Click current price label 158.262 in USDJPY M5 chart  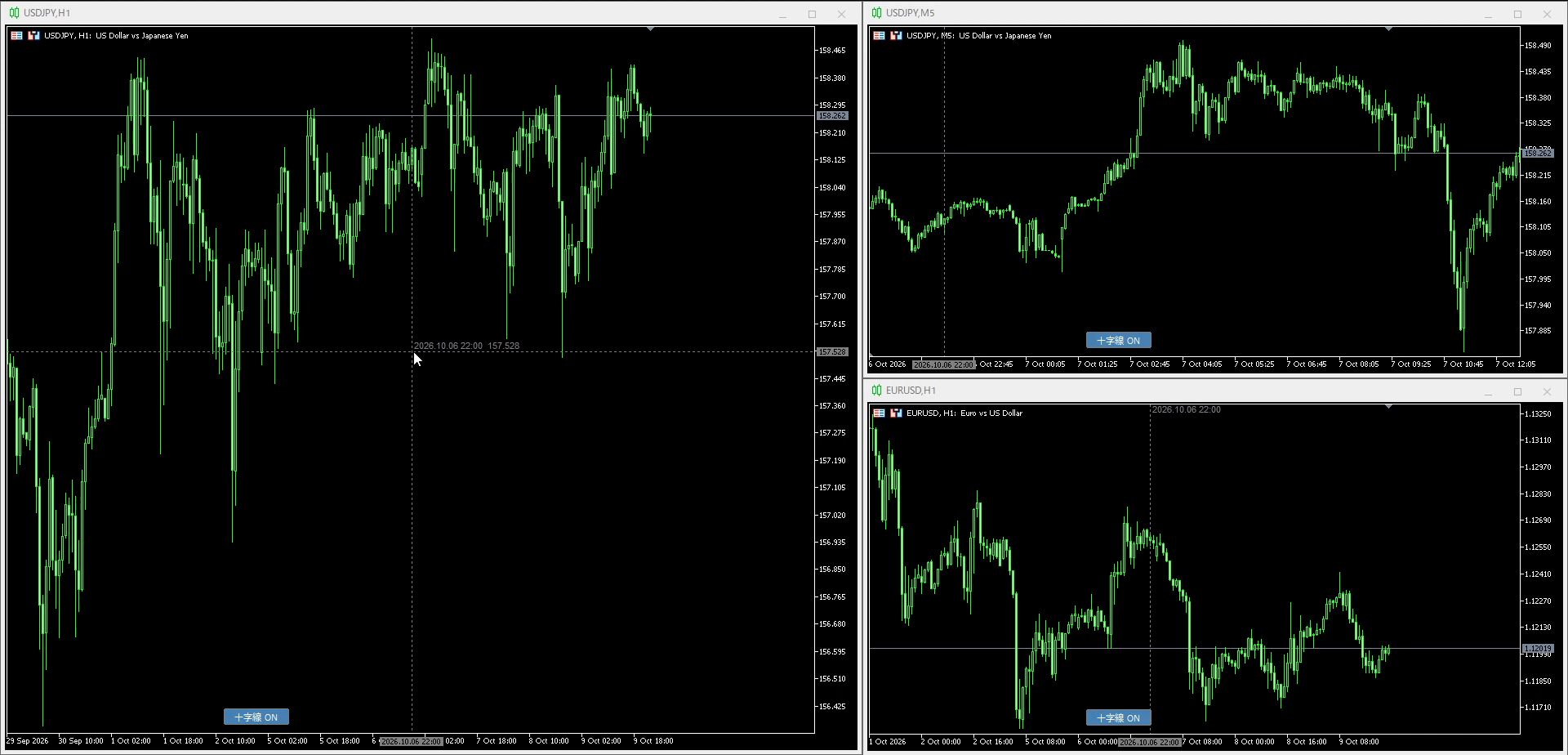click(1538, 153)
